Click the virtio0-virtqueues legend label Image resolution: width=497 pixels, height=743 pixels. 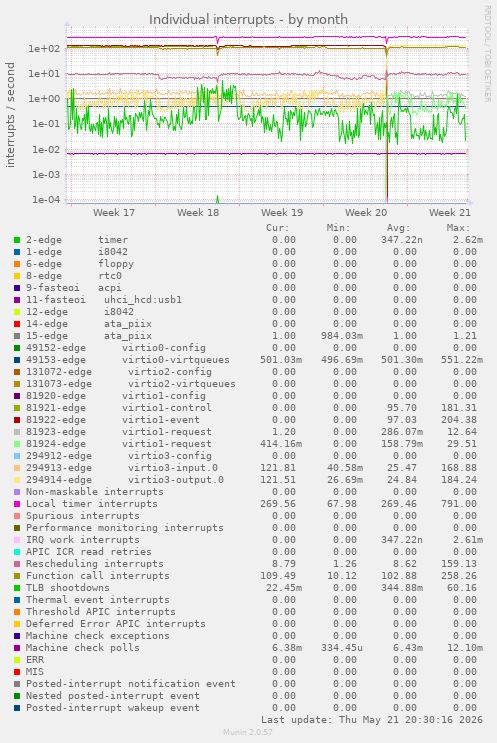tap(175, 360)
